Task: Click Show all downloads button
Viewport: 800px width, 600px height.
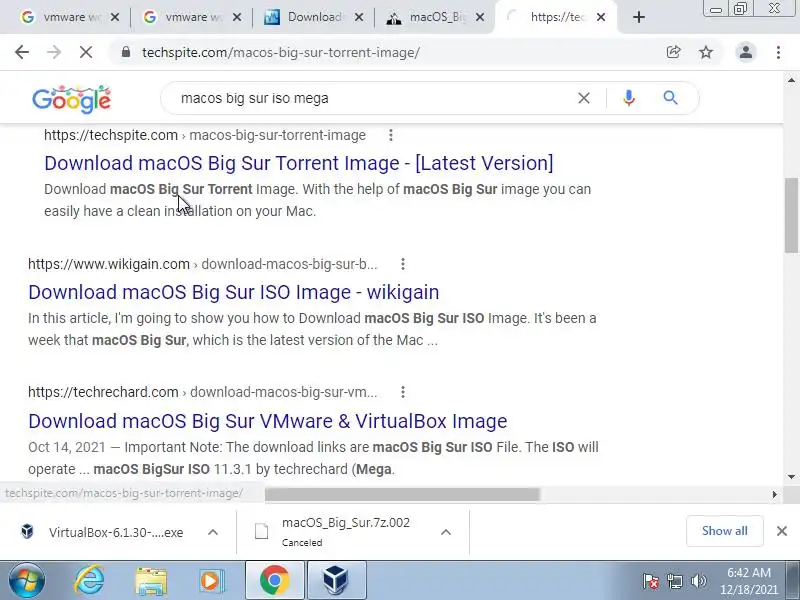Action: point(724,531)
